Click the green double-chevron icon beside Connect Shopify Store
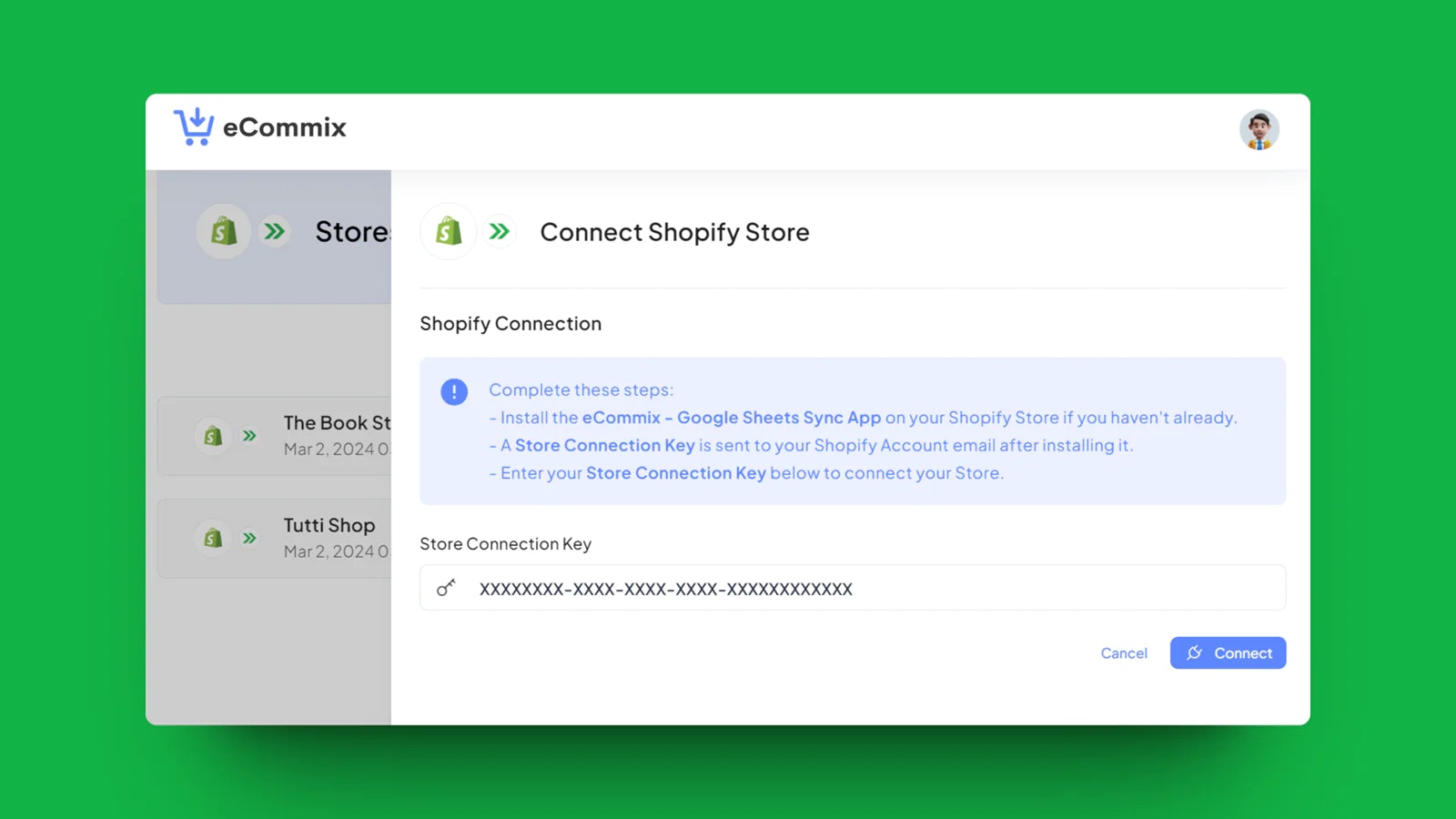 click(499, 231)
